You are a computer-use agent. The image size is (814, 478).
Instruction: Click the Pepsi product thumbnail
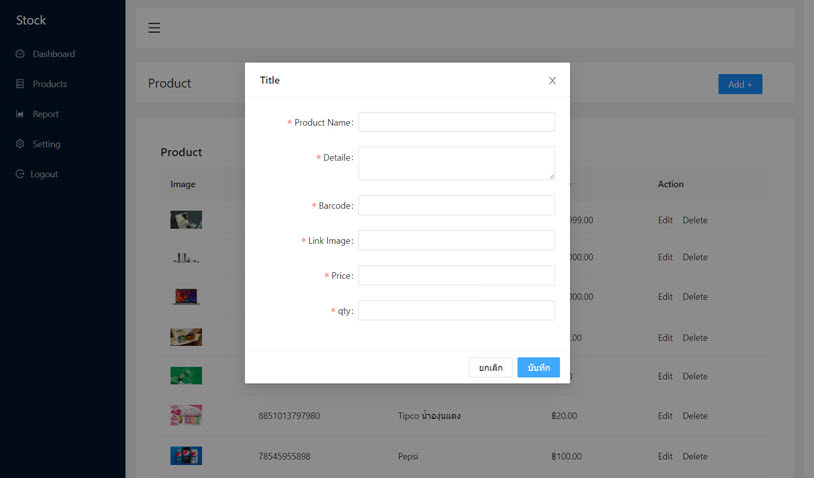186,456
